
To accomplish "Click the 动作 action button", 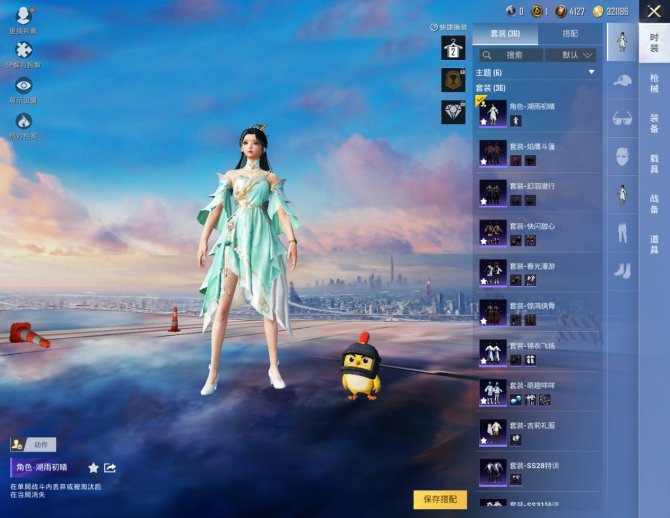I will (33, 445).
